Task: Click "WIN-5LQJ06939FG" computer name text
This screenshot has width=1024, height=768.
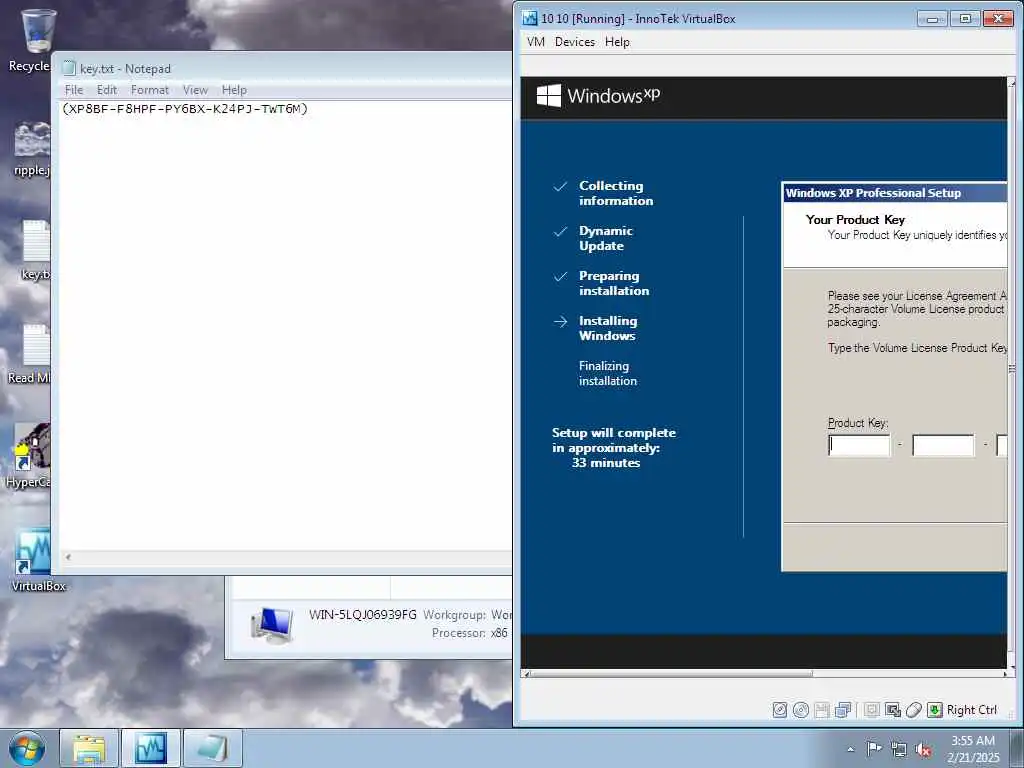Action: click(362, 615)
